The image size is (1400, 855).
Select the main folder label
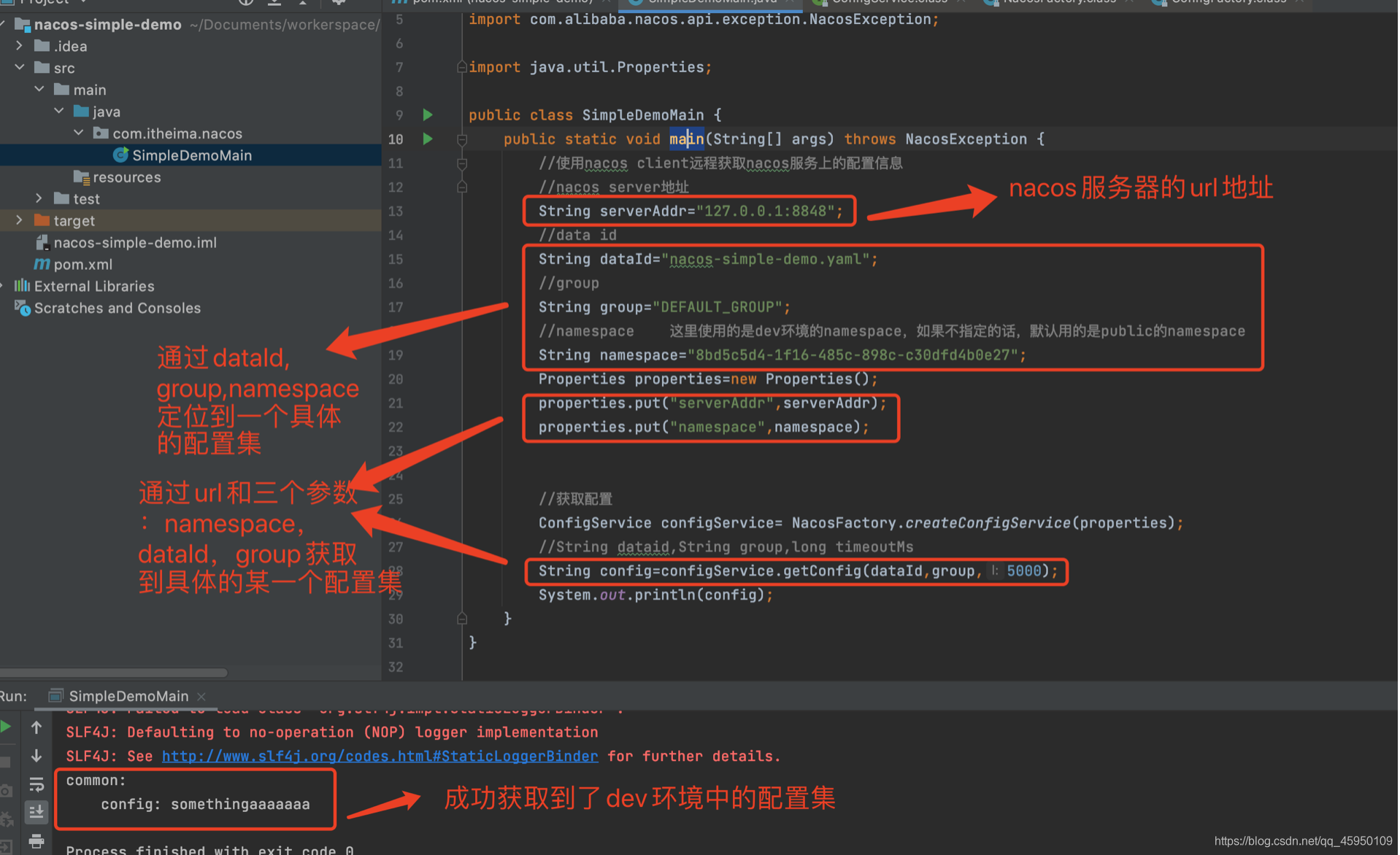pyautogui.click(x=89, y=90)
